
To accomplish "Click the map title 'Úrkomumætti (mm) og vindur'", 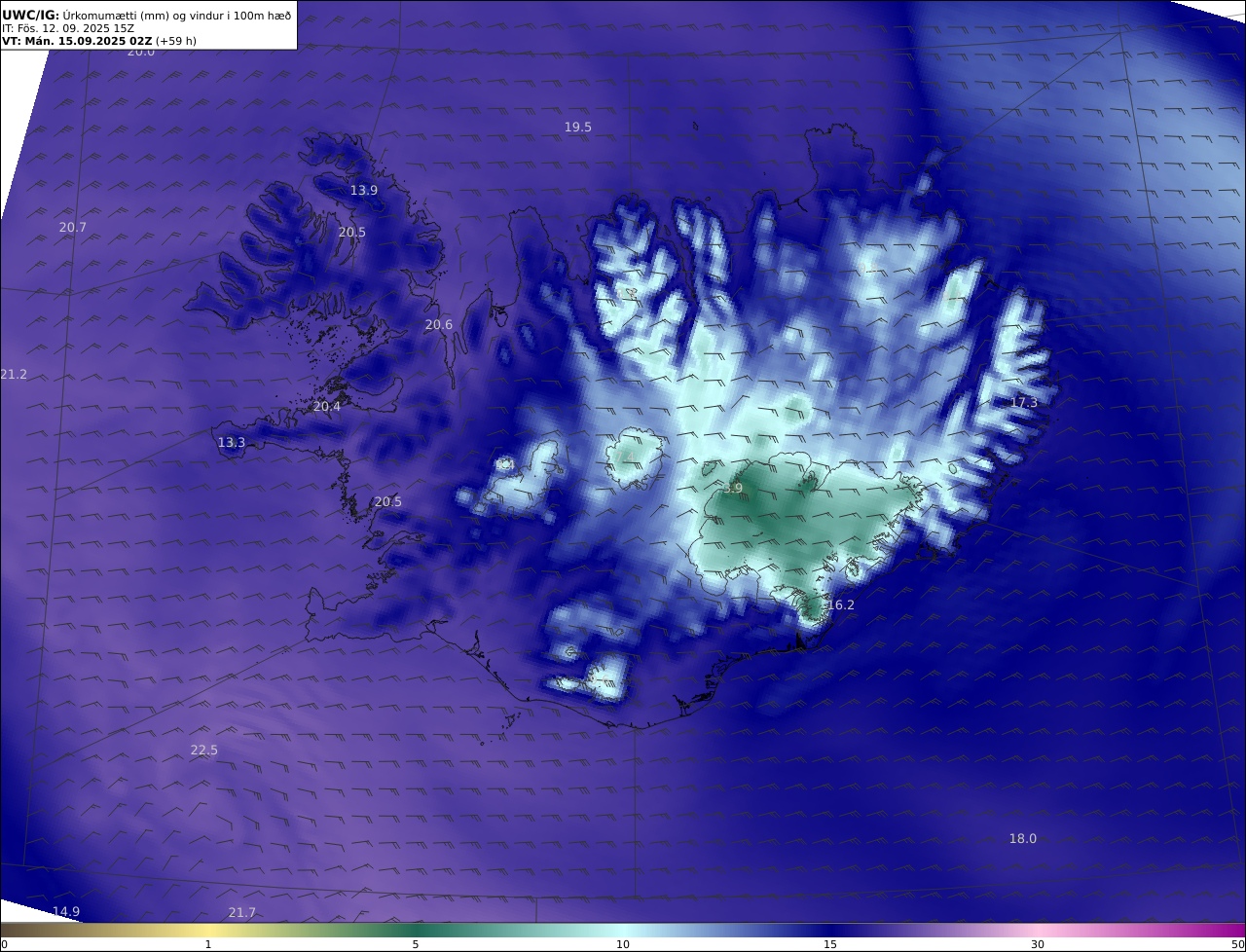I will (x=142, y=16).
